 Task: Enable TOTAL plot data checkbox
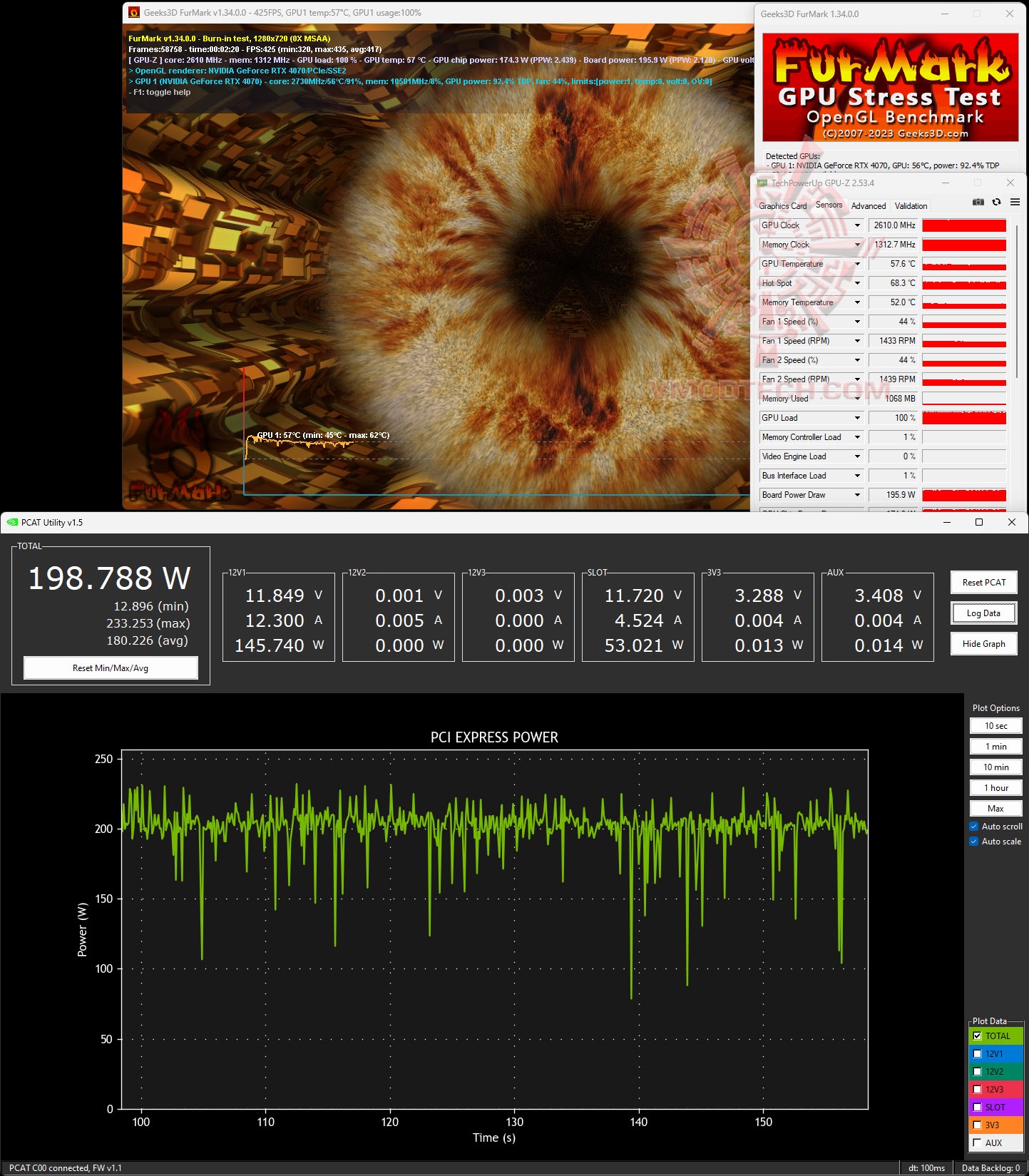[977, 1036]
